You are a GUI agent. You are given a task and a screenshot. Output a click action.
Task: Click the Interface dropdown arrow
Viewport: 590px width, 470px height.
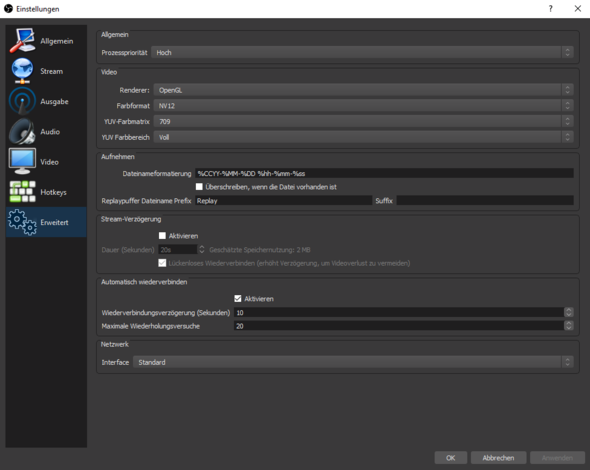(567, 362)
